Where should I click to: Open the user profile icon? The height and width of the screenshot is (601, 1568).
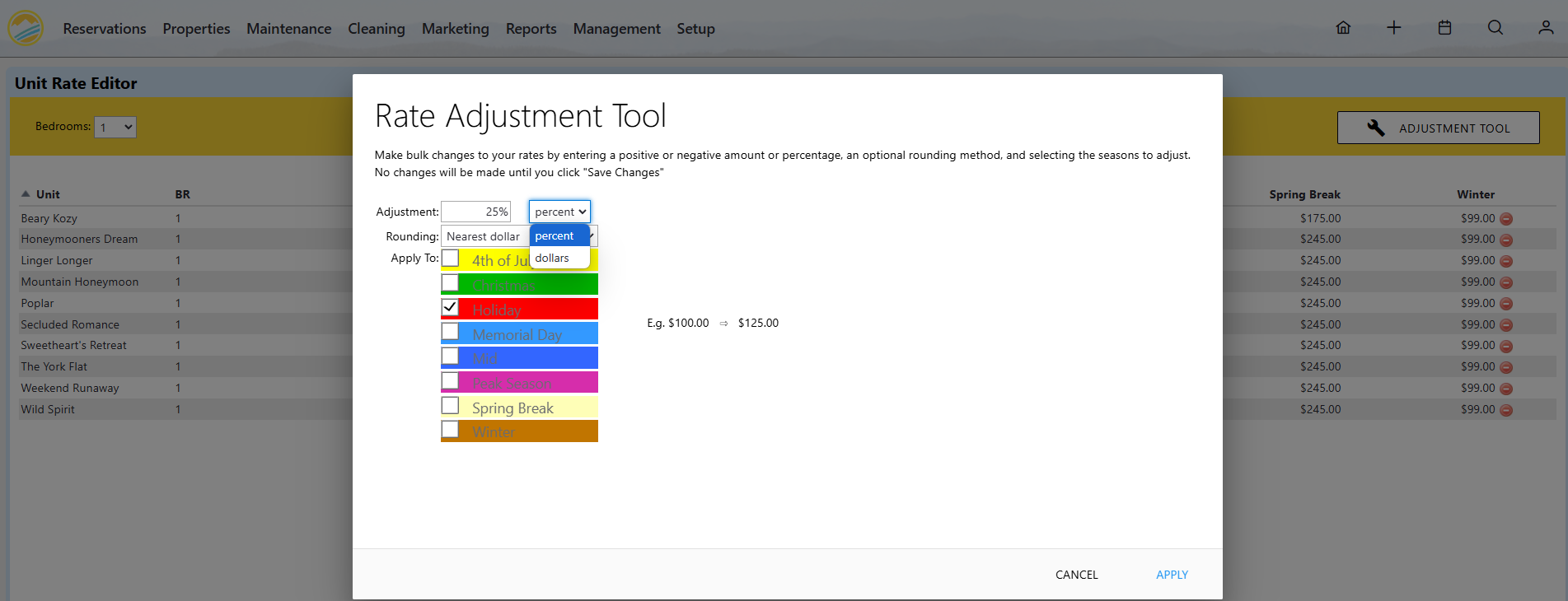coord(1546,28)
